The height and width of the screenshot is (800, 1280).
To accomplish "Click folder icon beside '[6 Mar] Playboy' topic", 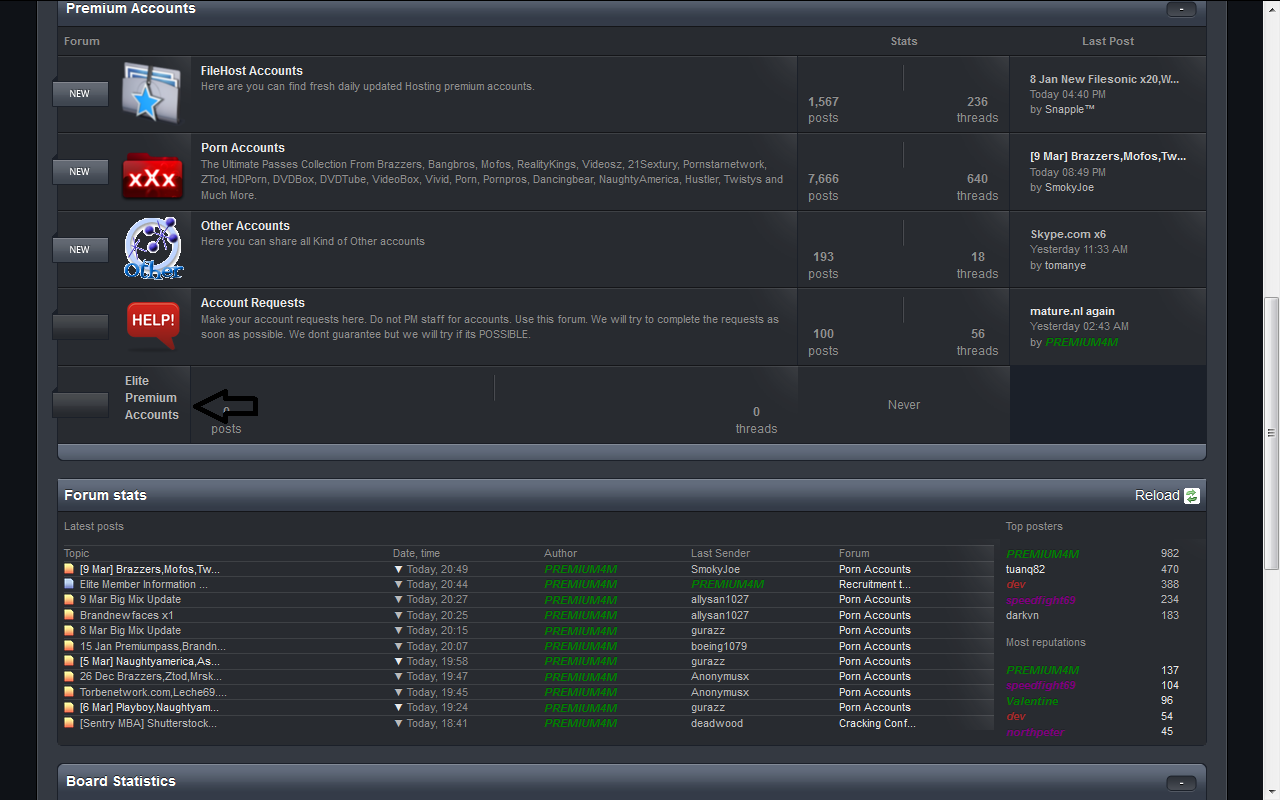I will 69,707.
